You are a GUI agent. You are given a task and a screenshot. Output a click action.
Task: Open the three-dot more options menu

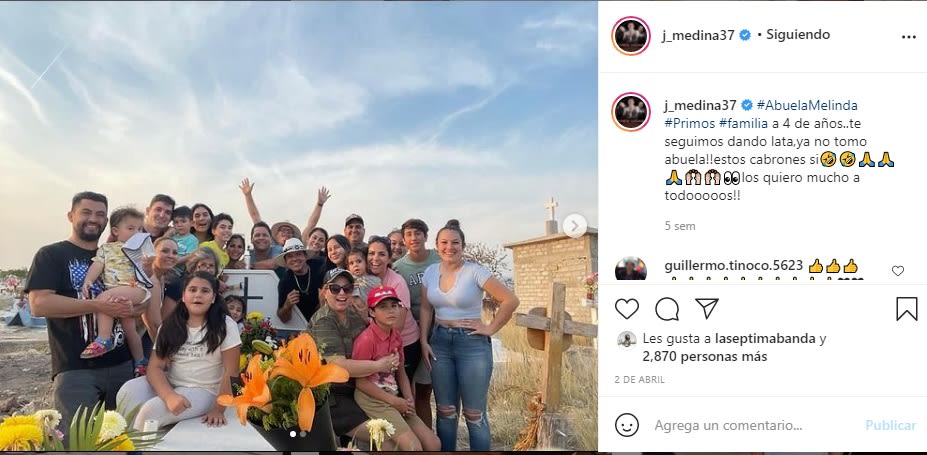pos(908,37)
